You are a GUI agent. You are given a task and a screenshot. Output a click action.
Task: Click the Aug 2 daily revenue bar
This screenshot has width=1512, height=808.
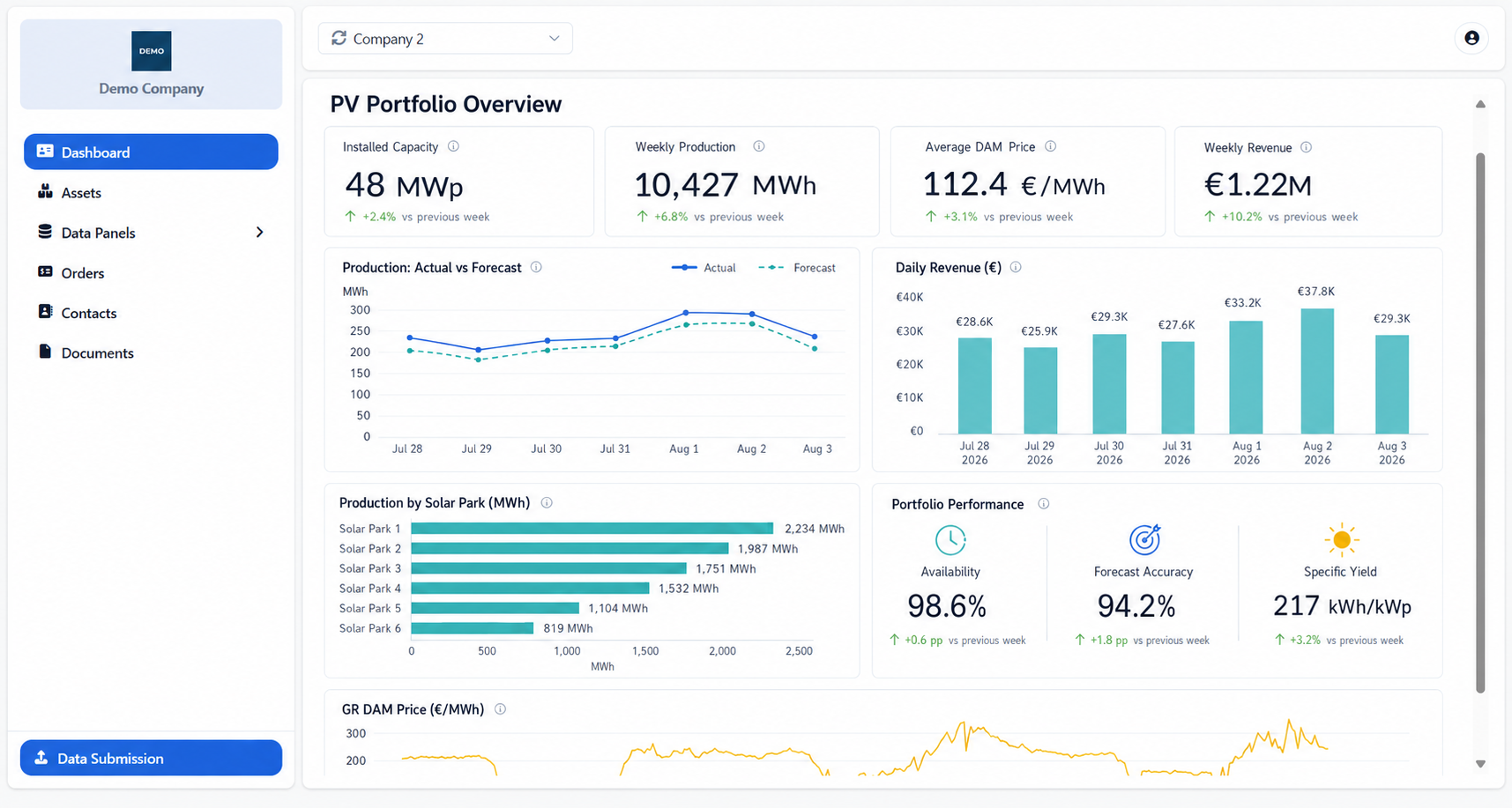(x=1317, y=371)
